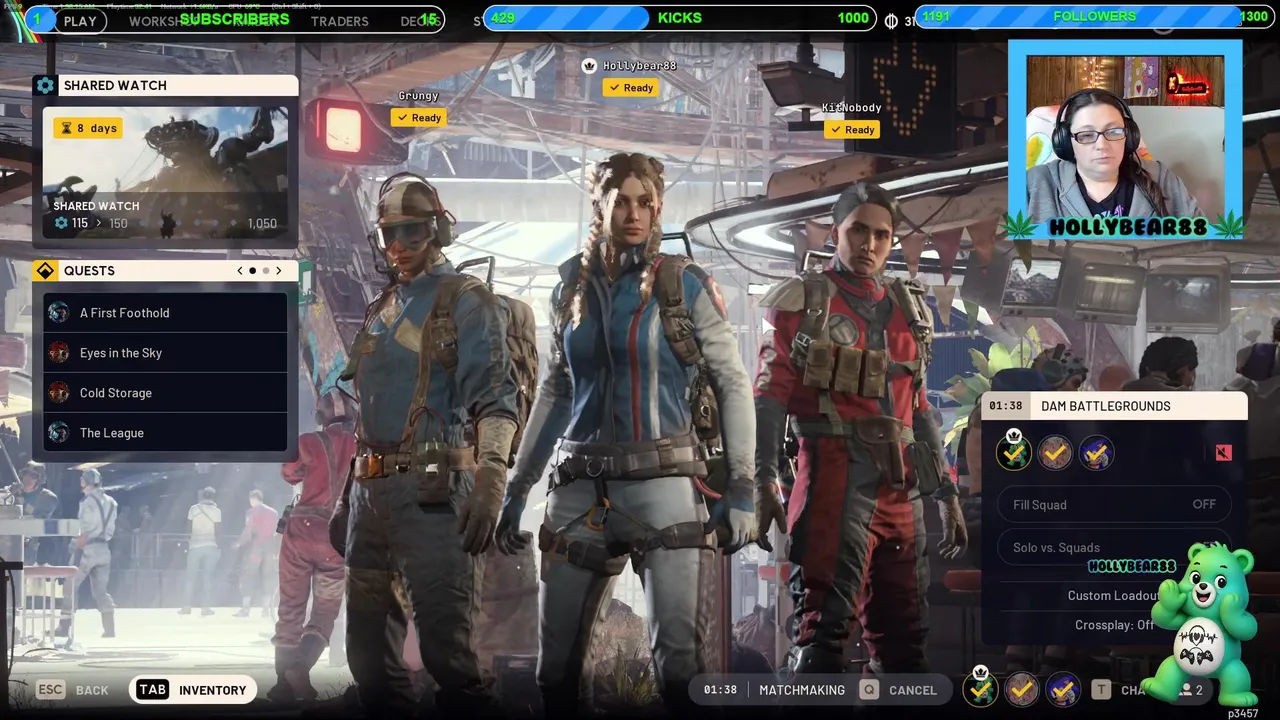Open the Cold Storage quest
The image size is (1280, 720).
click(165, 393)
